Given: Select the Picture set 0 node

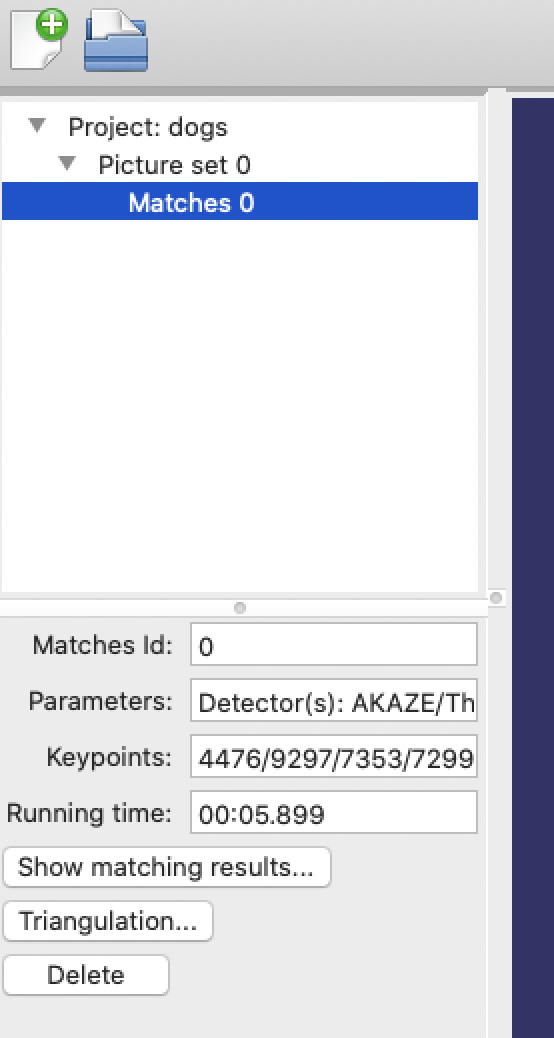Looking at the screenshot, I should coord(175,165).
